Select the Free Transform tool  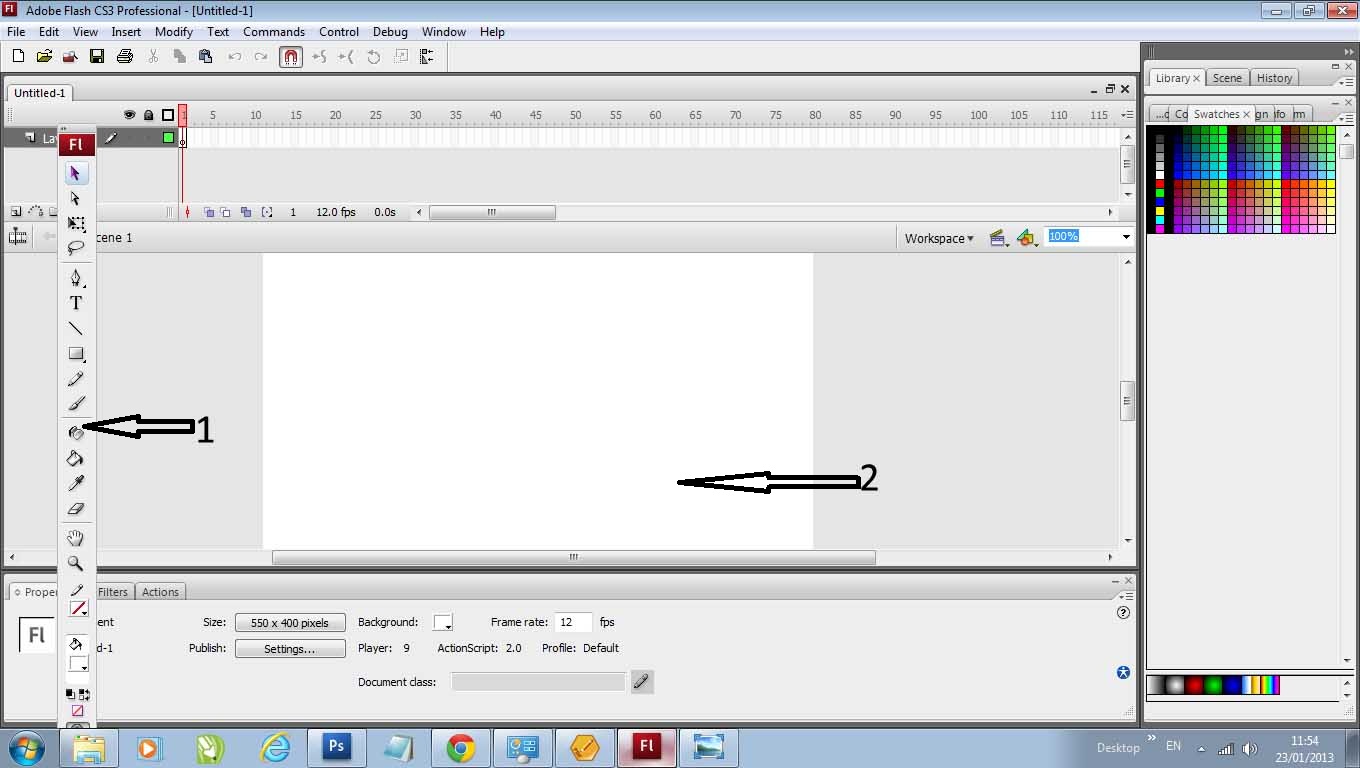75,224
